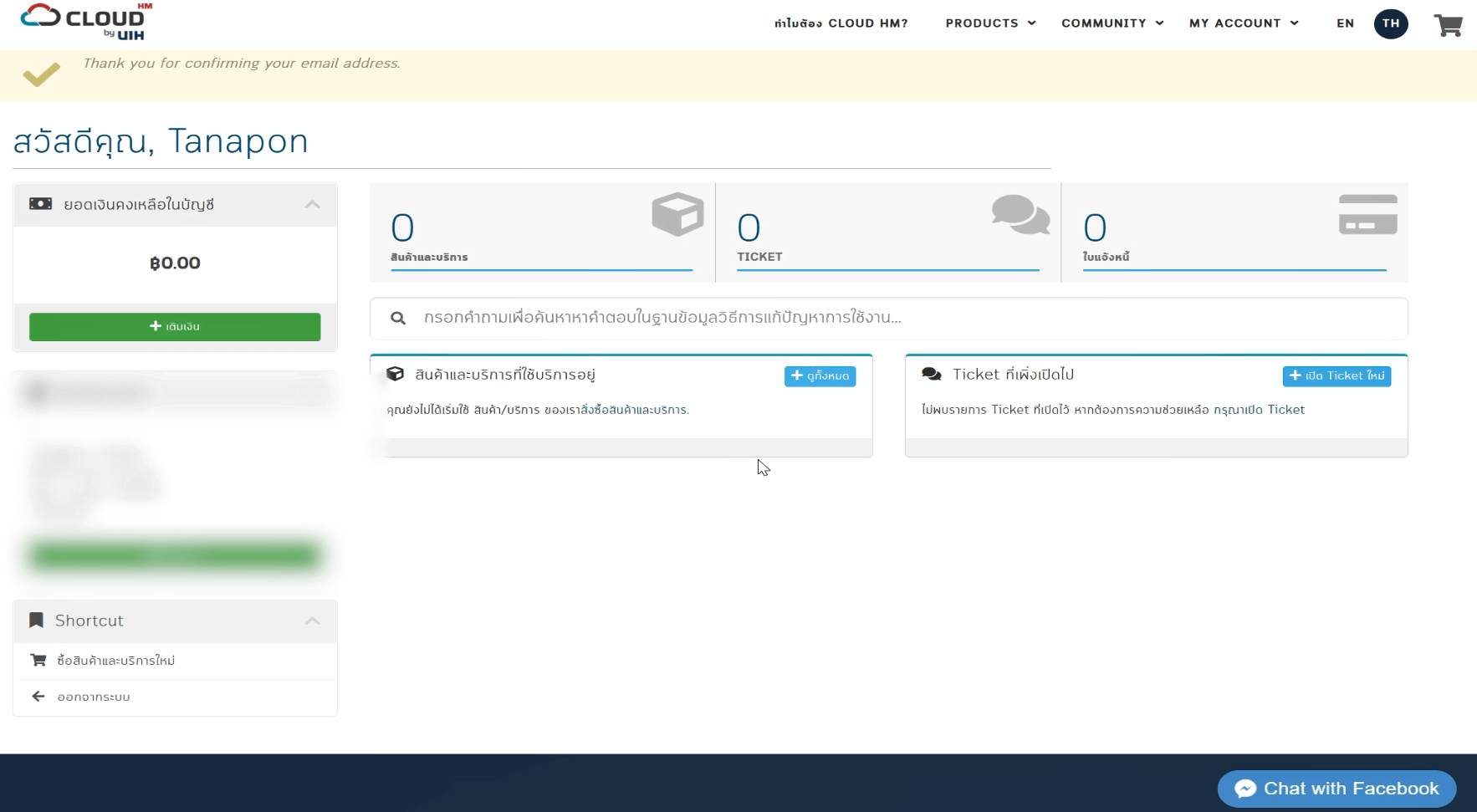Follow the สั่งซื้อสินค้าและบริการ link
The height and width of the screenshot is (812, 1477).
click(x=635, y=410)
